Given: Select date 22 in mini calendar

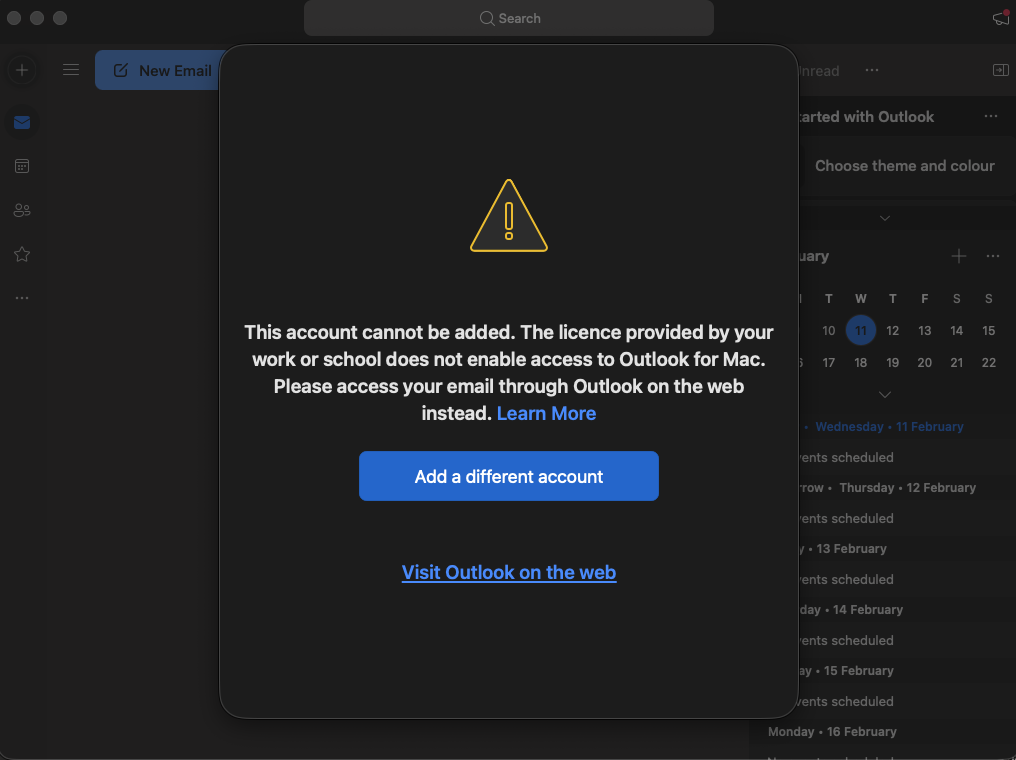Looking at the screenshot, I should (989, 363).
